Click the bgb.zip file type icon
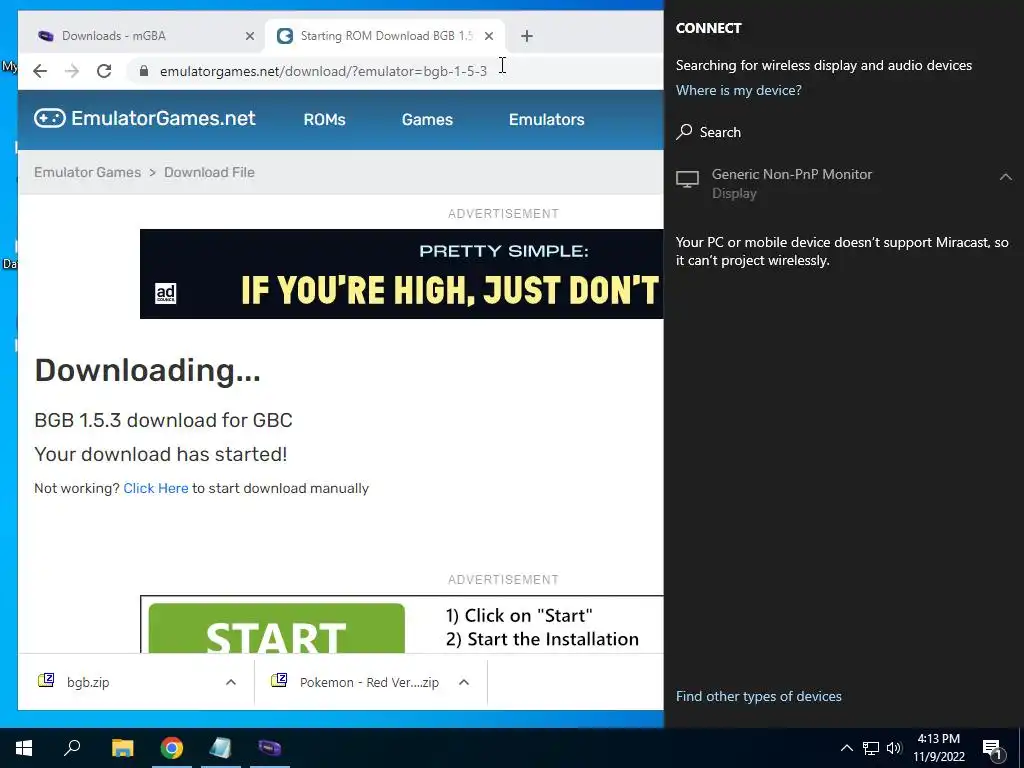Image resolution: width=1024 pixels, height=768 pixels. (x=46, y=680)
